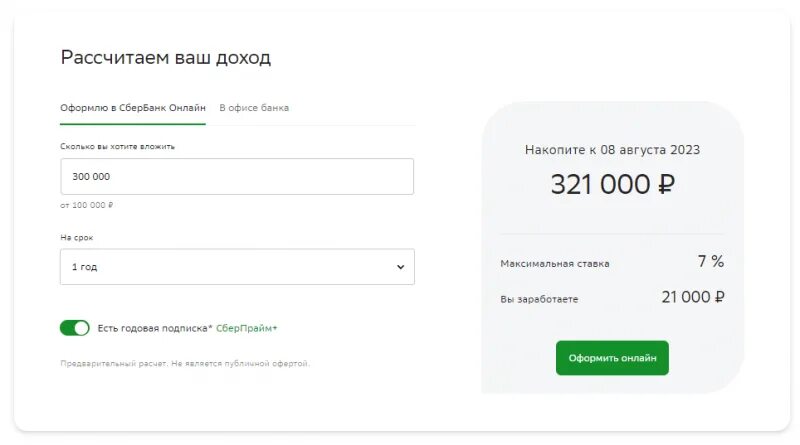
Task: Click the «Сколько вы хотите вложить» label
Action: (117, 147)
